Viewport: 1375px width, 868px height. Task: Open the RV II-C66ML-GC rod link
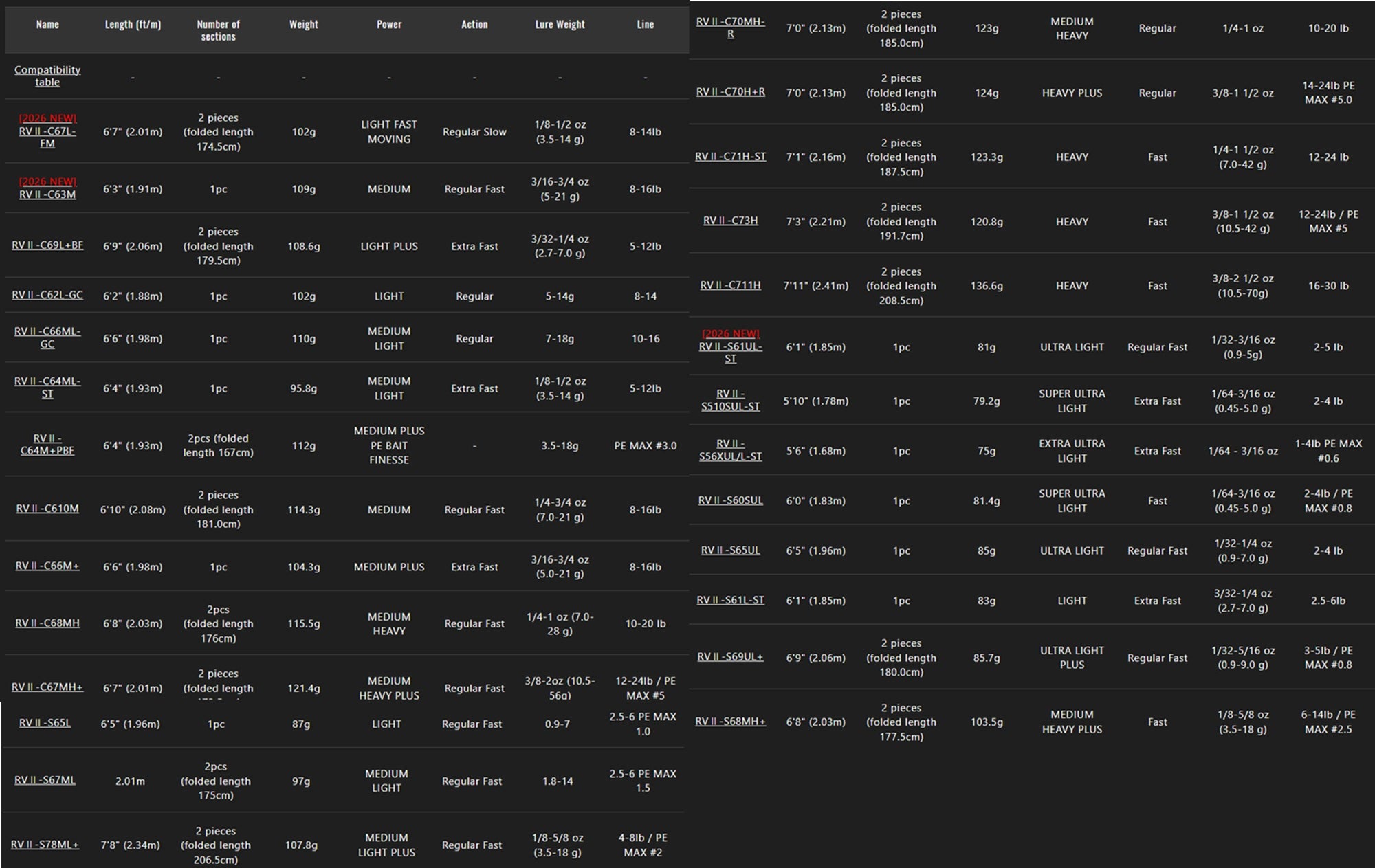point(47,337)
